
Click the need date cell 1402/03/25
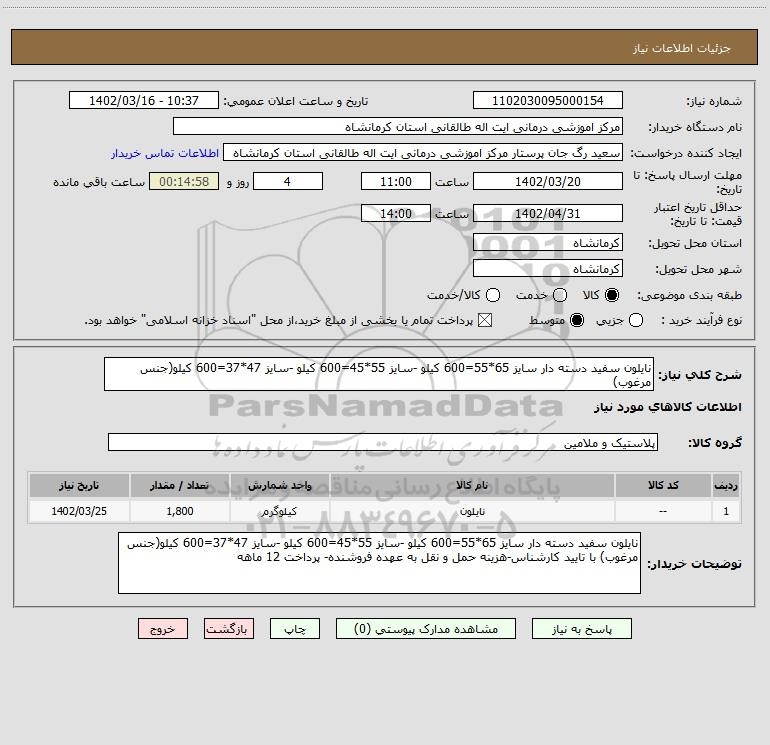(79, 511)
